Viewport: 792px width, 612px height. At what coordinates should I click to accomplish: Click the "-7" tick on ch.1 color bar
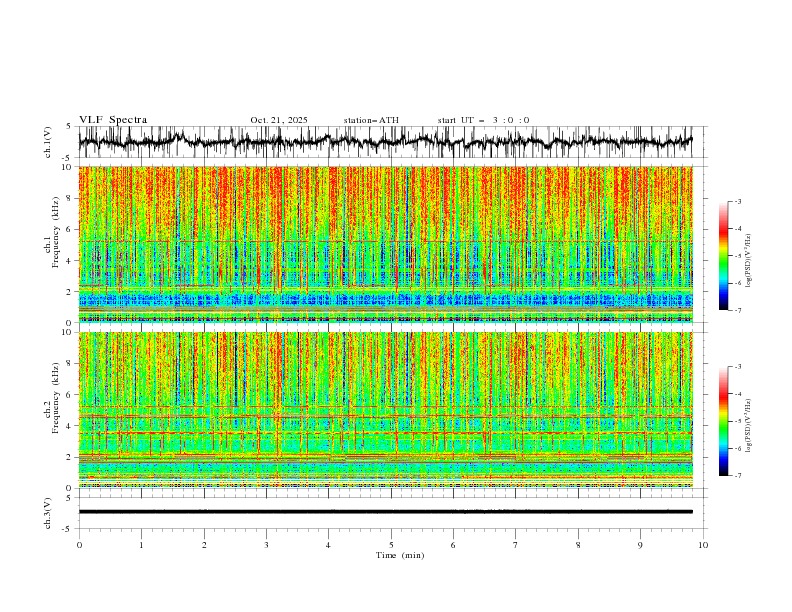click(x=737, y=310)
